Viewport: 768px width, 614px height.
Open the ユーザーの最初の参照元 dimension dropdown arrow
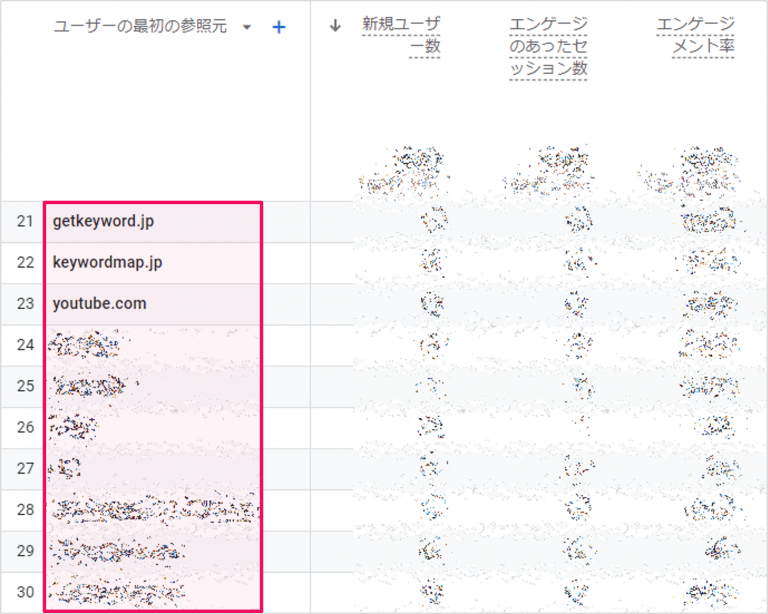coord(247,27)
